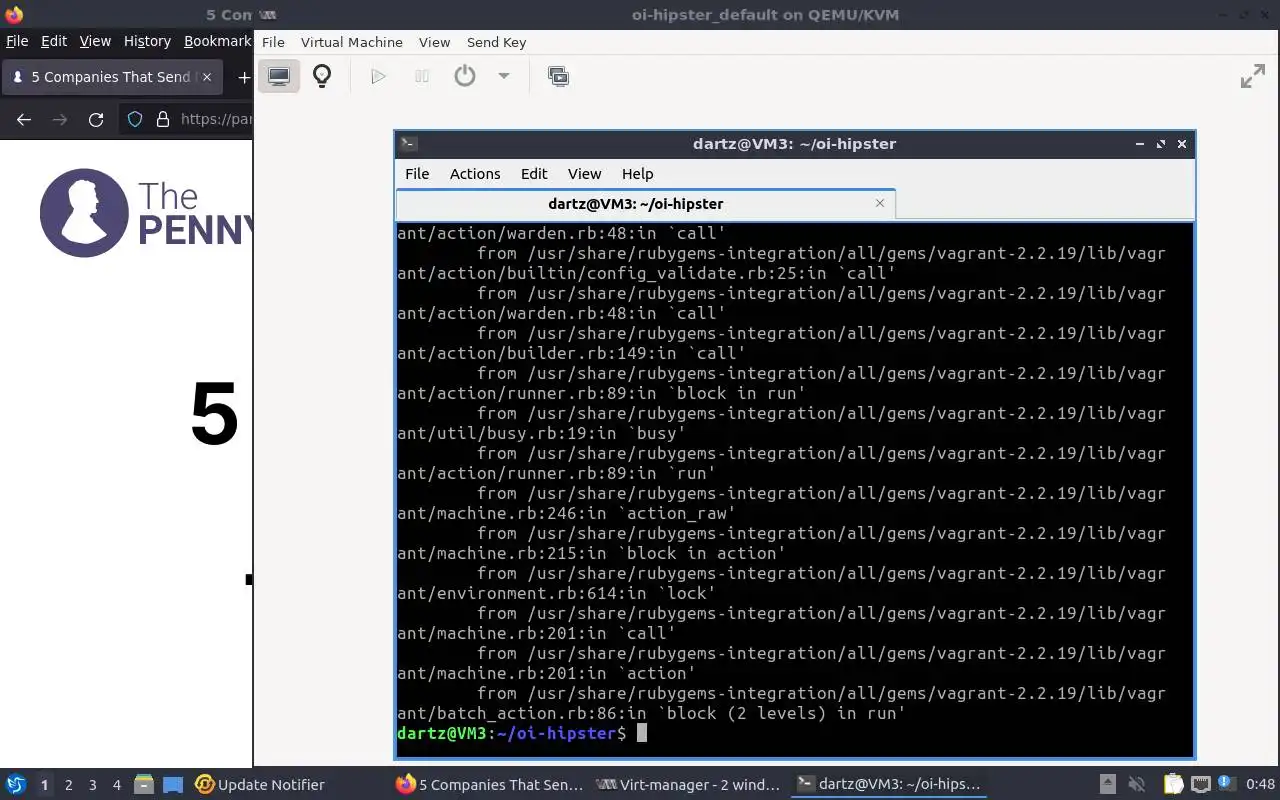The width and height of the screenshot is (1280, 800).
Task: Go forward in Firefox
Action: pos(60,119)
